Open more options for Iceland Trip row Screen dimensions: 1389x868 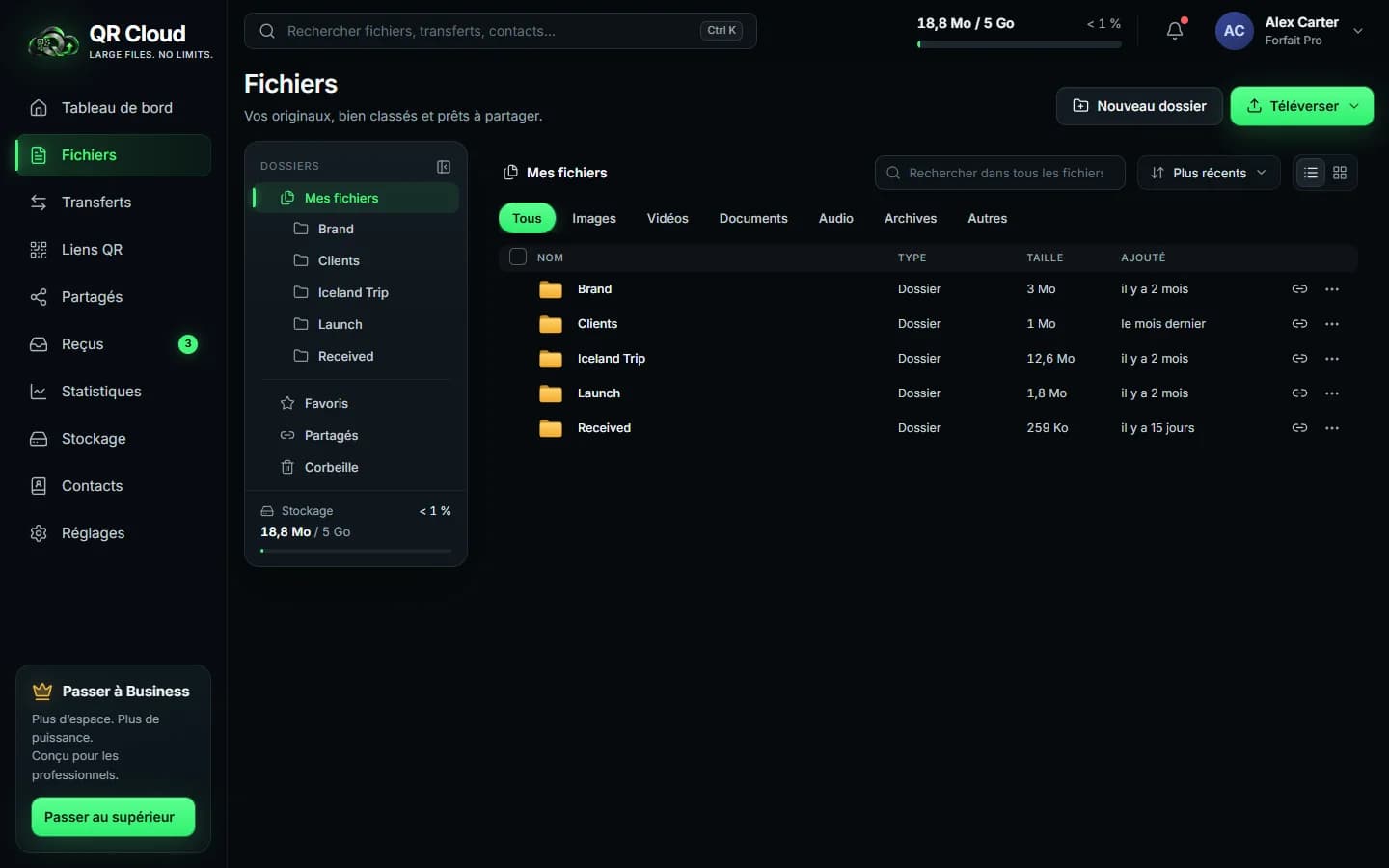pyautogui.click(x=1332, y=359)
